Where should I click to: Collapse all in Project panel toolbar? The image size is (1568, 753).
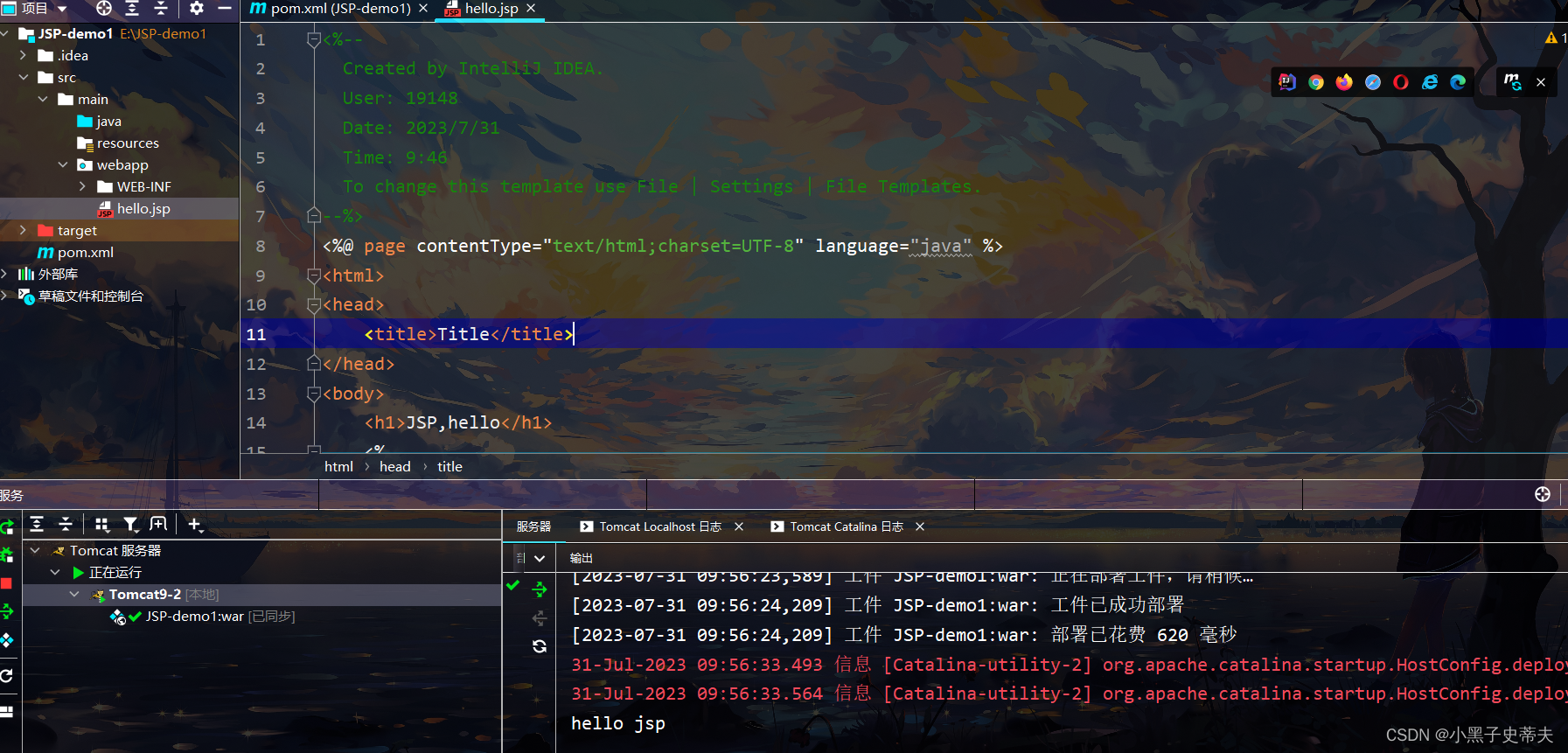(161, 8)
